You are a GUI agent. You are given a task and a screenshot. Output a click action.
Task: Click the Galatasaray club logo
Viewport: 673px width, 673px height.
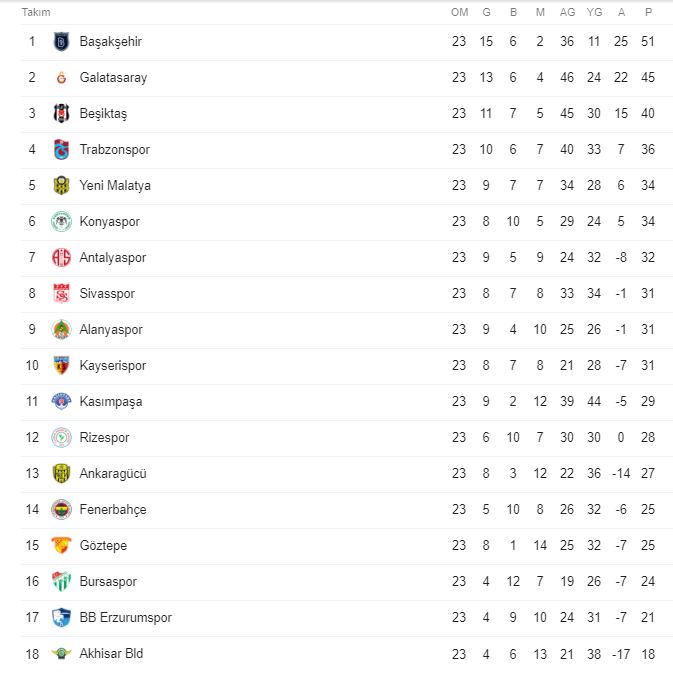pyautogui.click(x=61, y=78)
